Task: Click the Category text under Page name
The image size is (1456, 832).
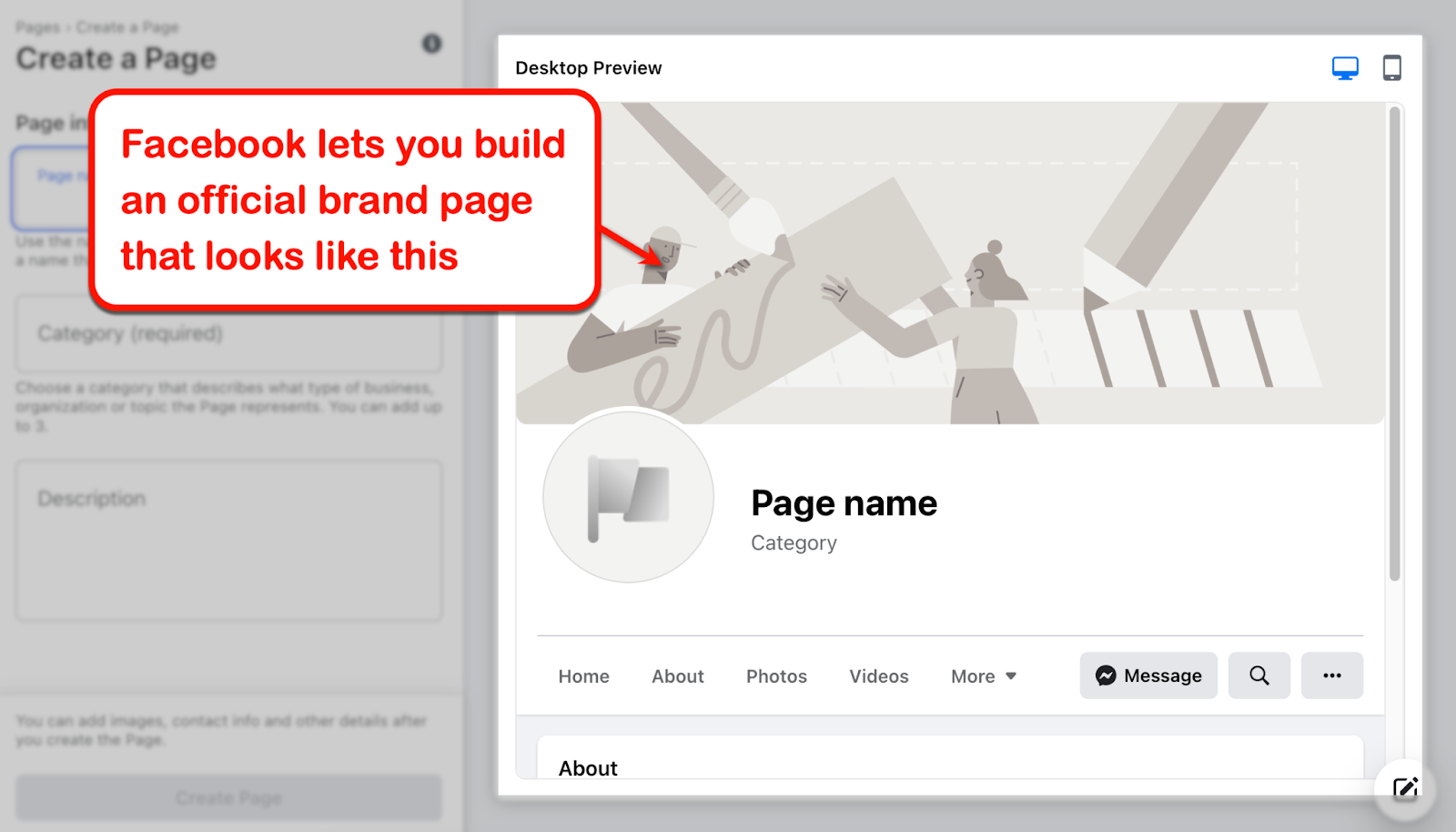Action: [x=794, y=543]
